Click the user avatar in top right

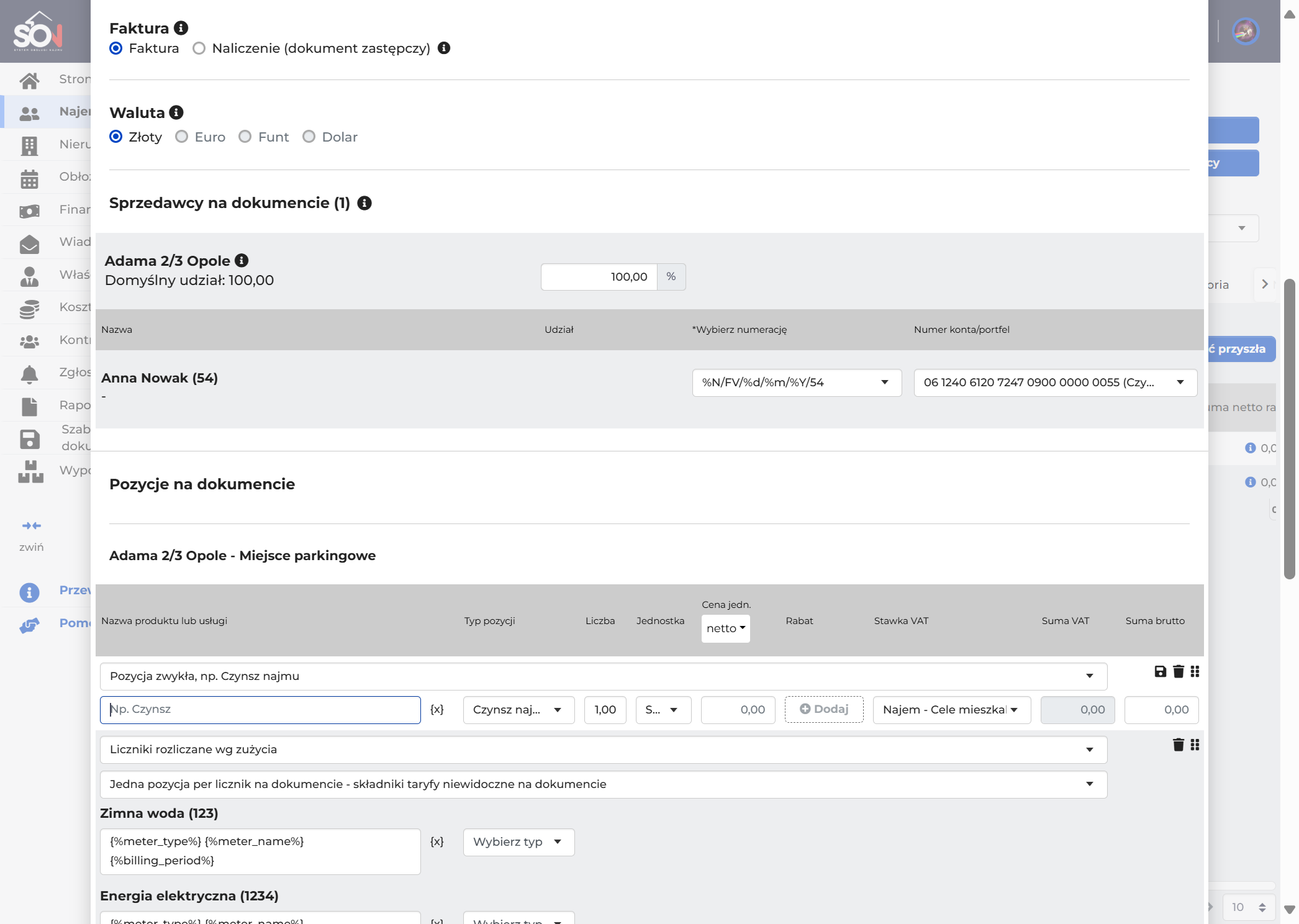coord(1246,31)
